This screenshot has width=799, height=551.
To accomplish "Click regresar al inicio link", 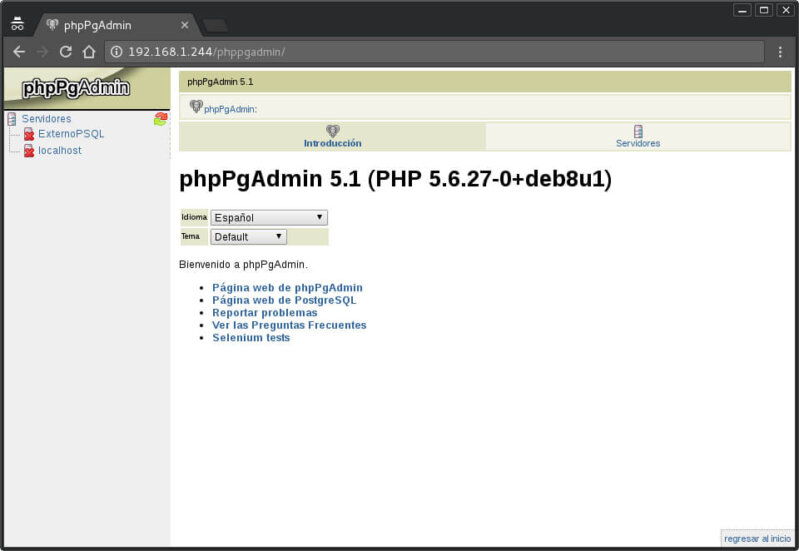I will 757,539.
